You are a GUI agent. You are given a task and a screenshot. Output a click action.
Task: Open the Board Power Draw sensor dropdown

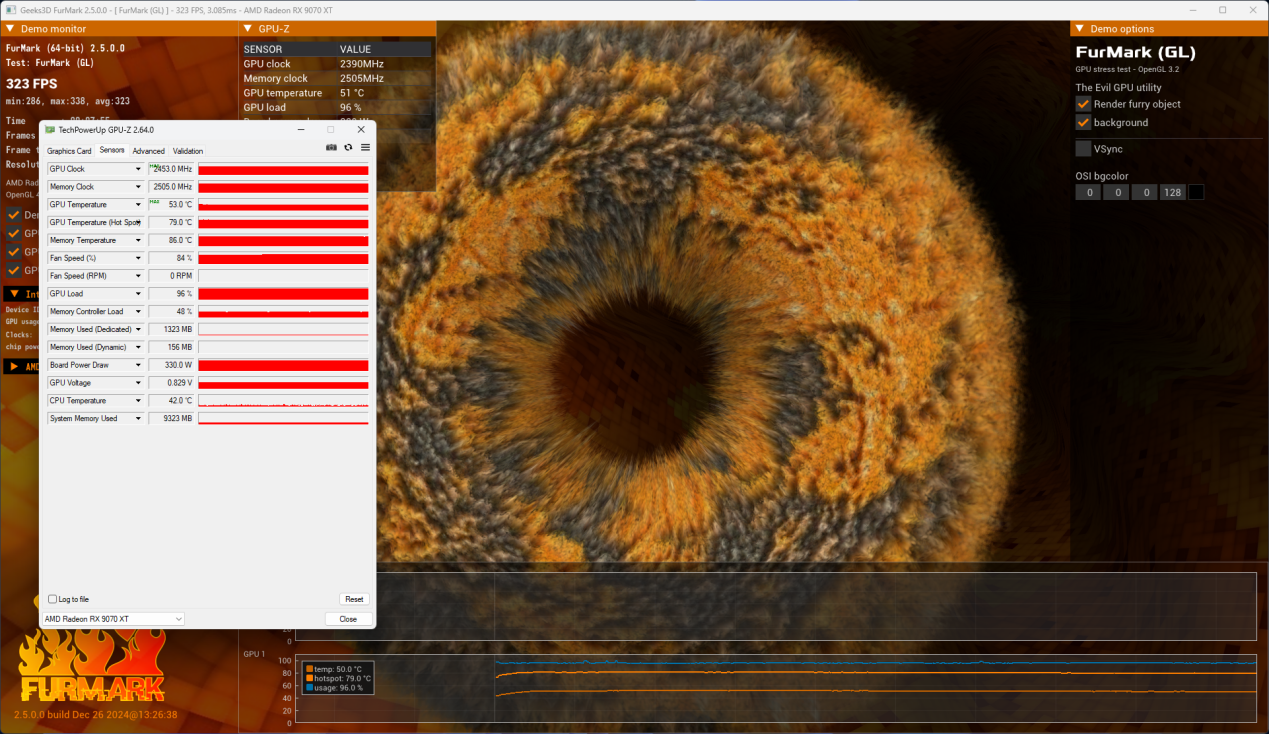click(x=139, y=365)
